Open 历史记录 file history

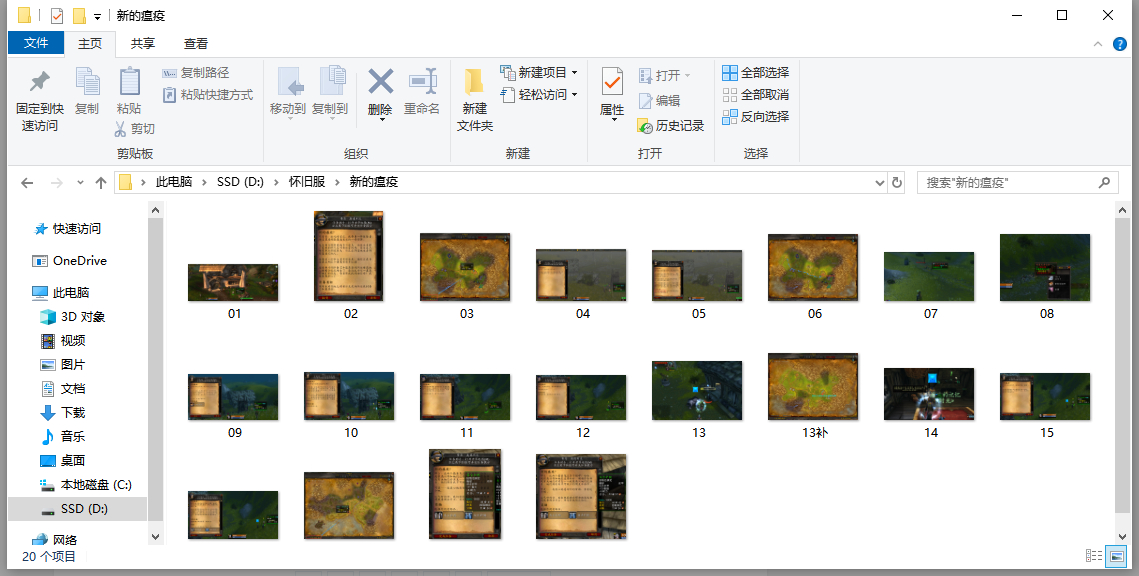[670, 126]
